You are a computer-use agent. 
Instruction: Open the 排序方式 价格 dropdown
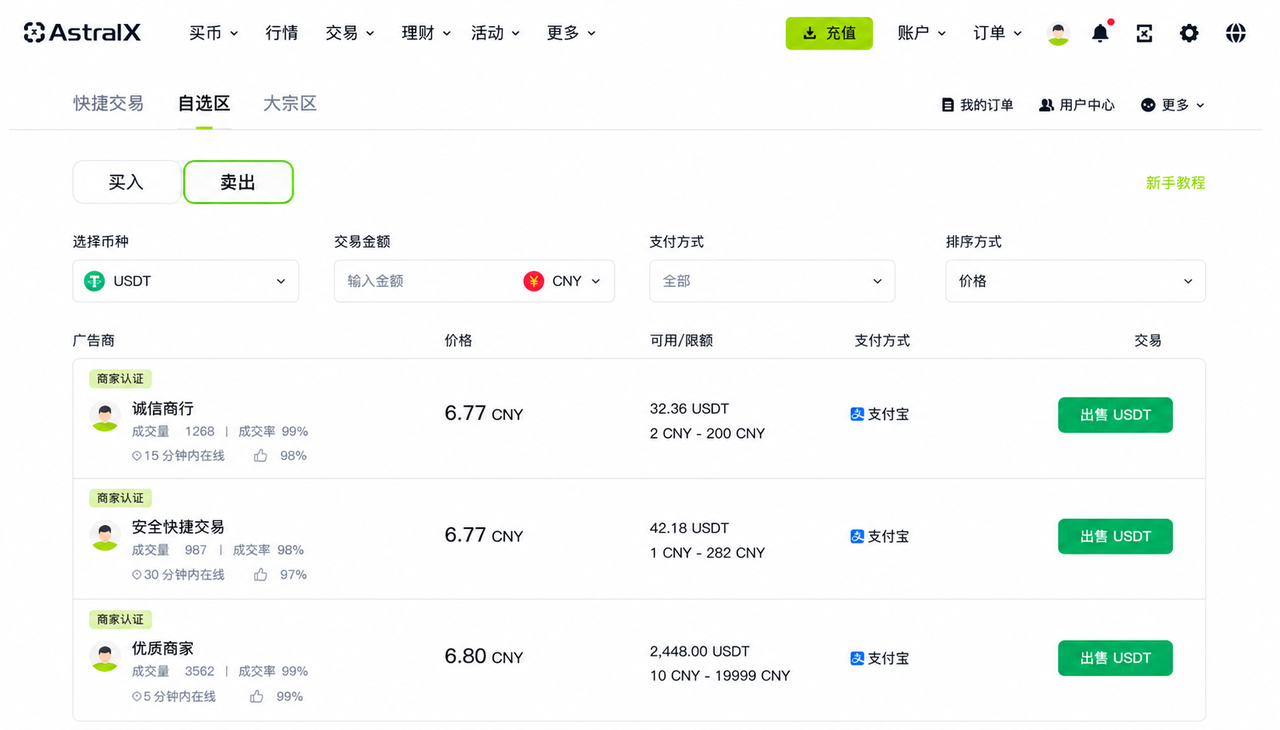1075,281
